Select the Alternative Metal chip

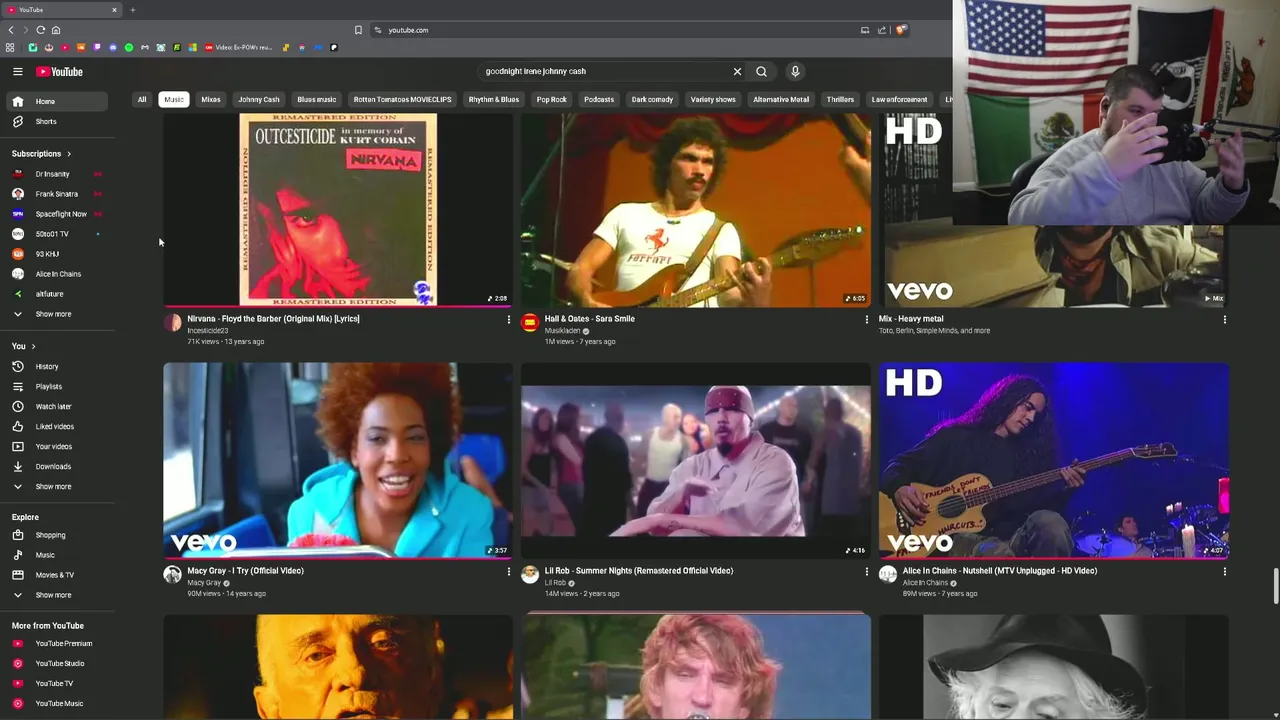point(781,99)
